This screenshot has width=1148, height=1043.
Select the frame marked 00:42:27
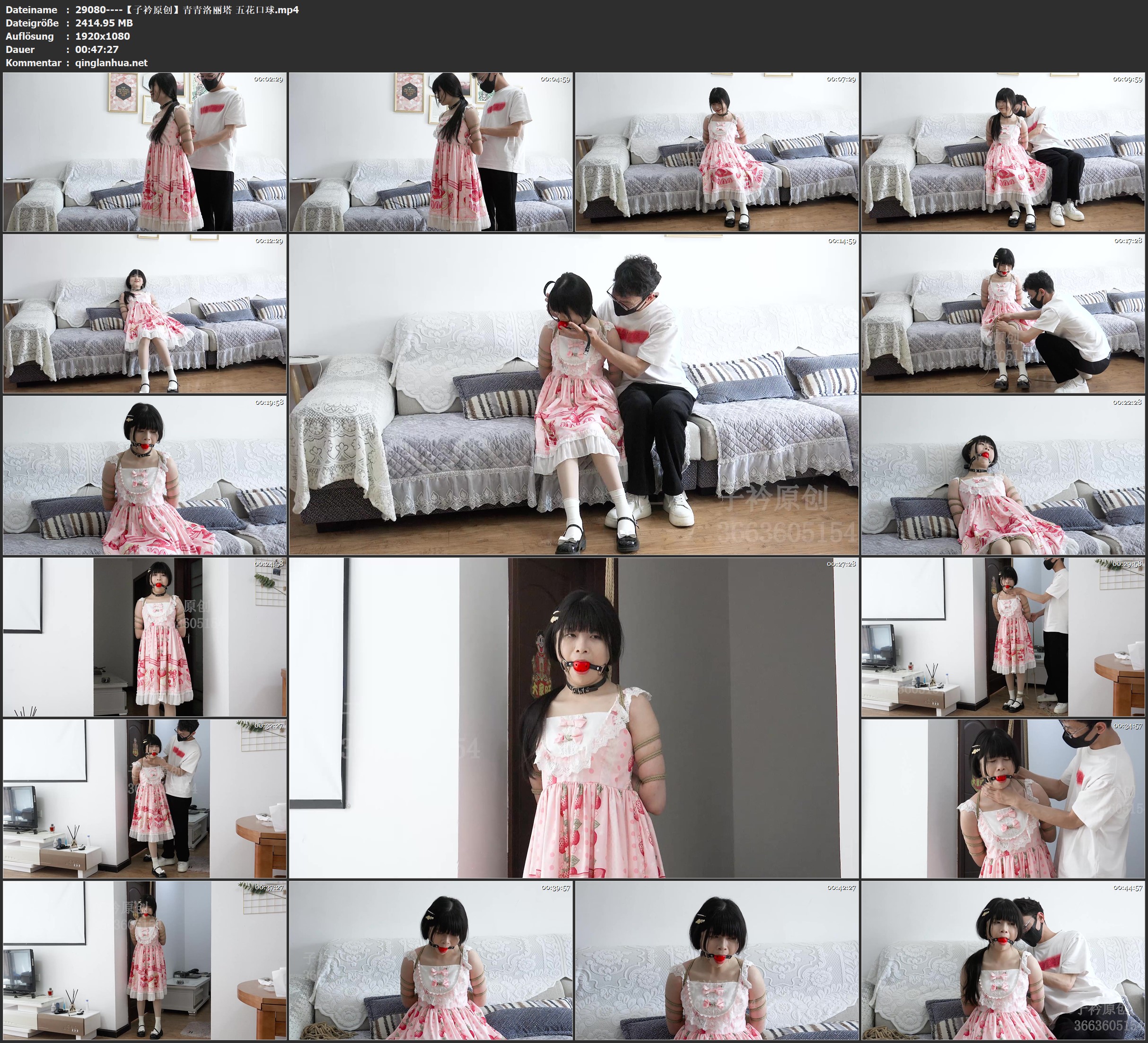coord(716,960)
